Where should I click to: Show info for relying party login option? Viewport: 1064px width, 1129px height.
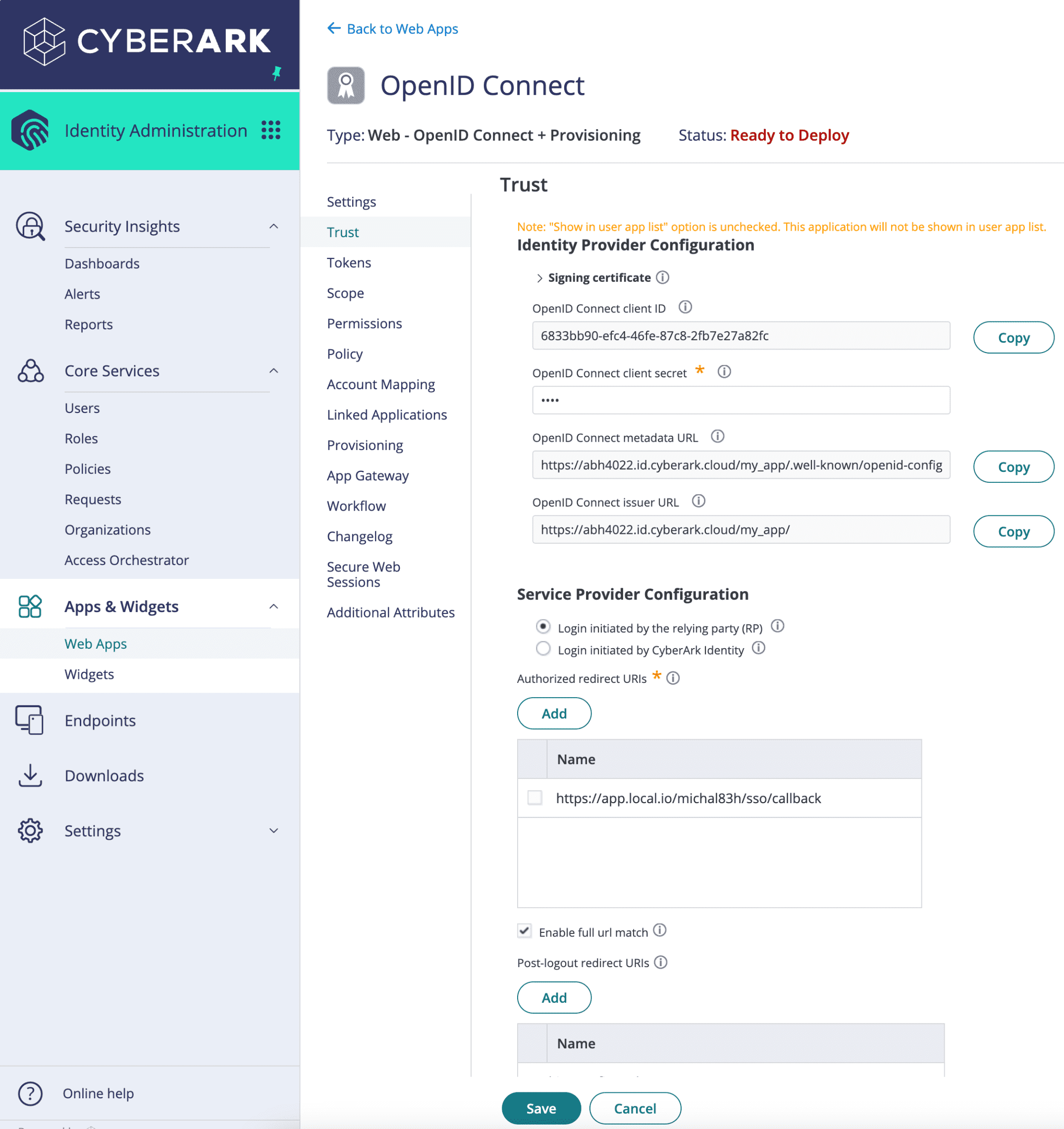[778, 626]
